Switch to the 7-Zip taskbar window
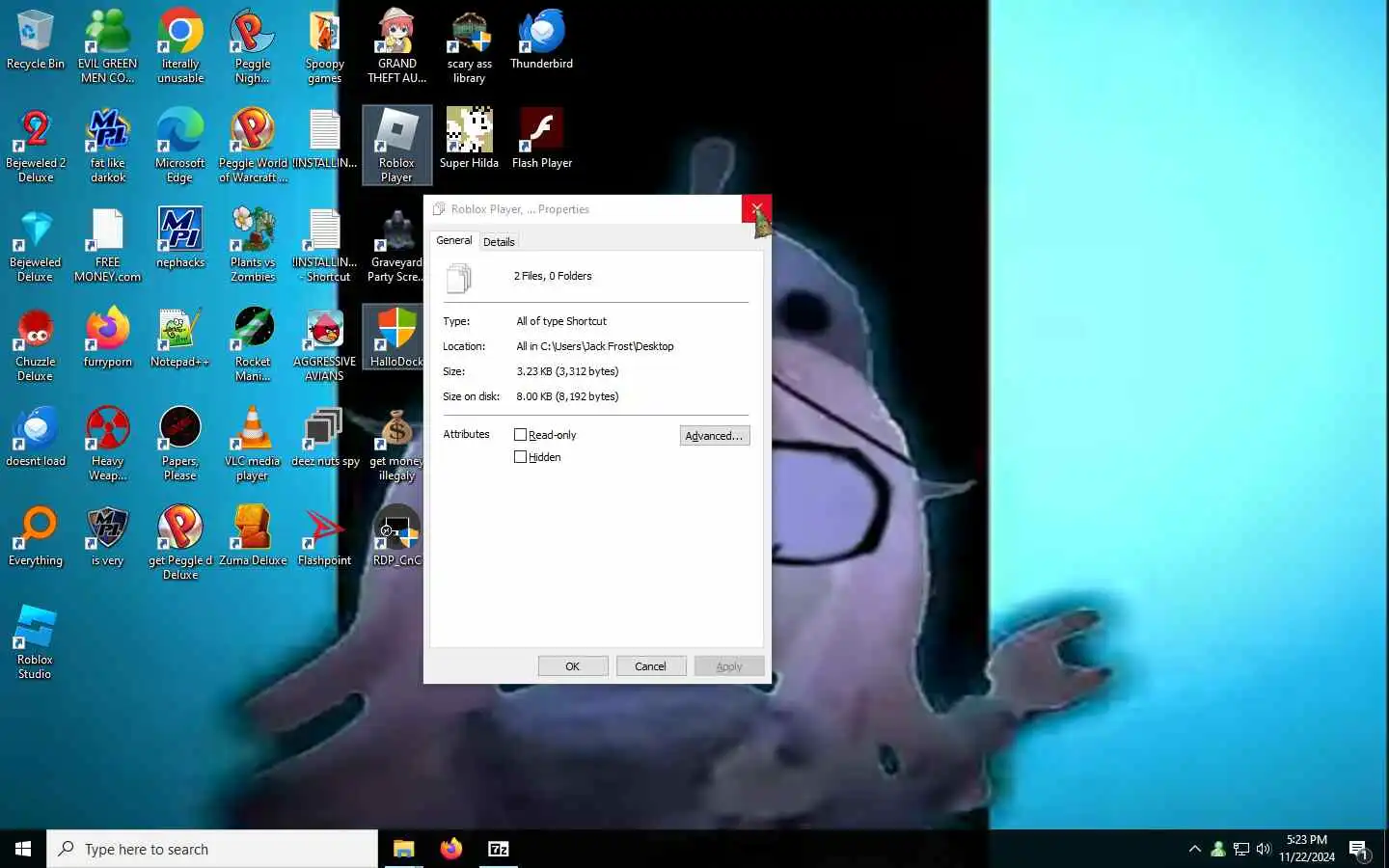 [499, 849]
